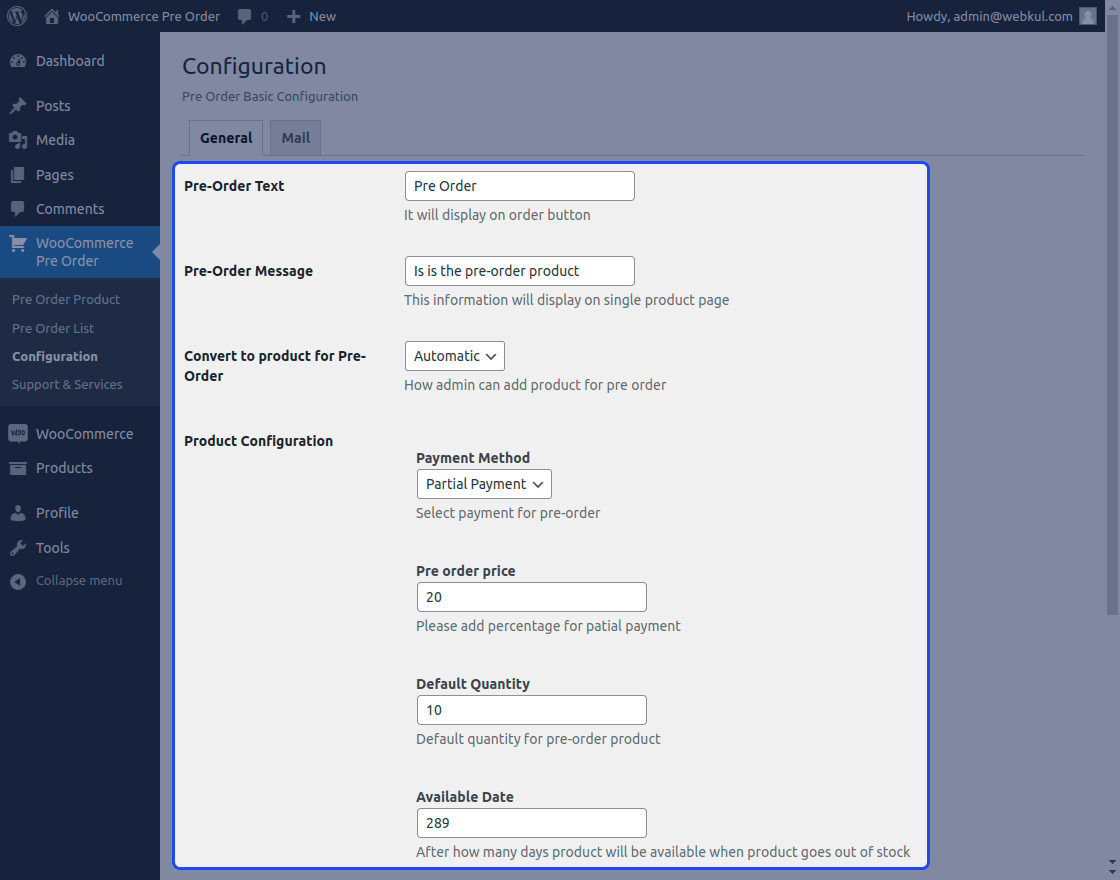The height and width of the screenshot is (880, 1120).
Task: Click the Media icon in sidebar
Action: point(18,140)
